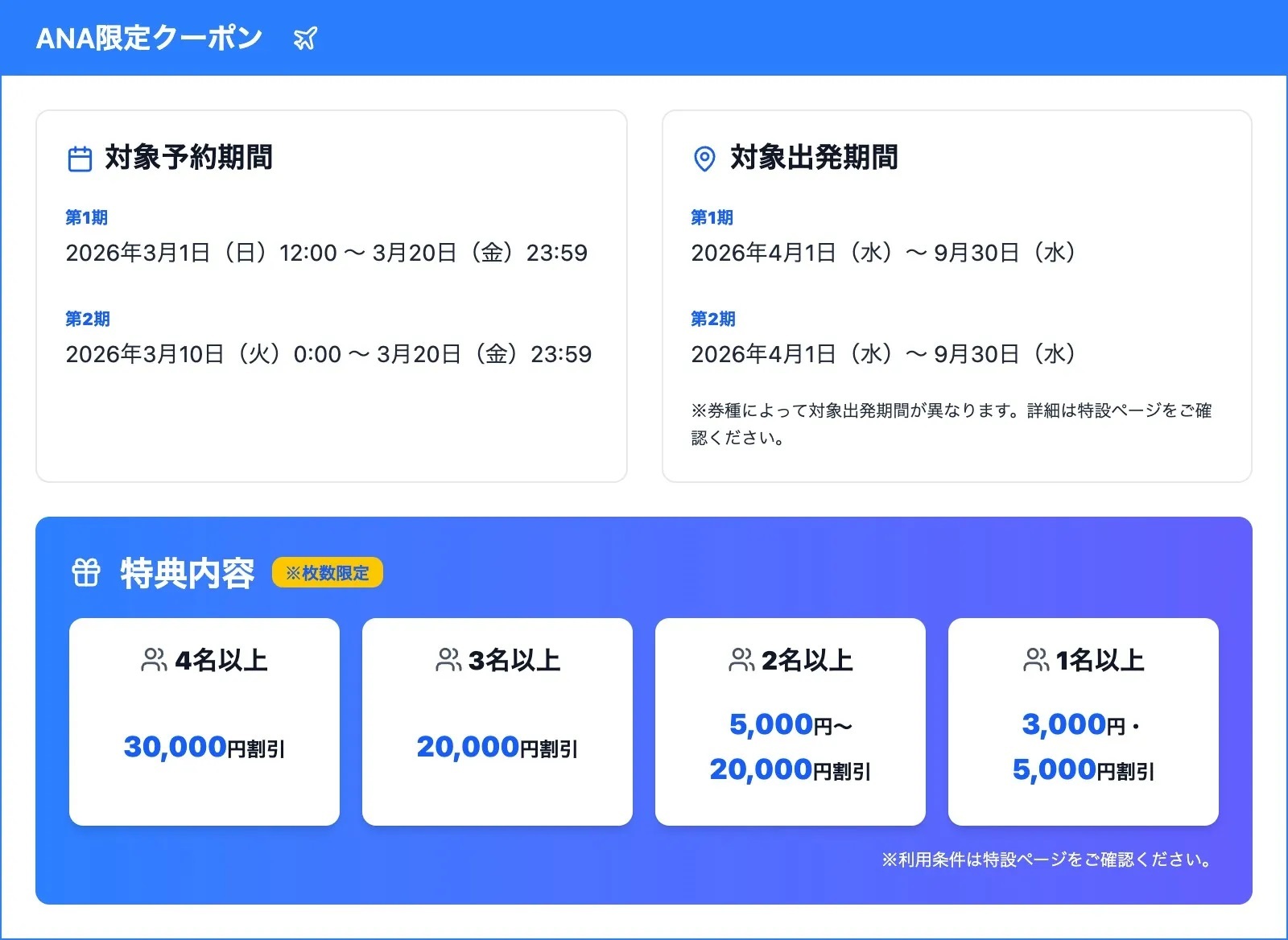Viewport: 1288px width, 940px height.
Task: Select the 第1期 label under 対象予約期間
Action: click(x=86, y=216)
